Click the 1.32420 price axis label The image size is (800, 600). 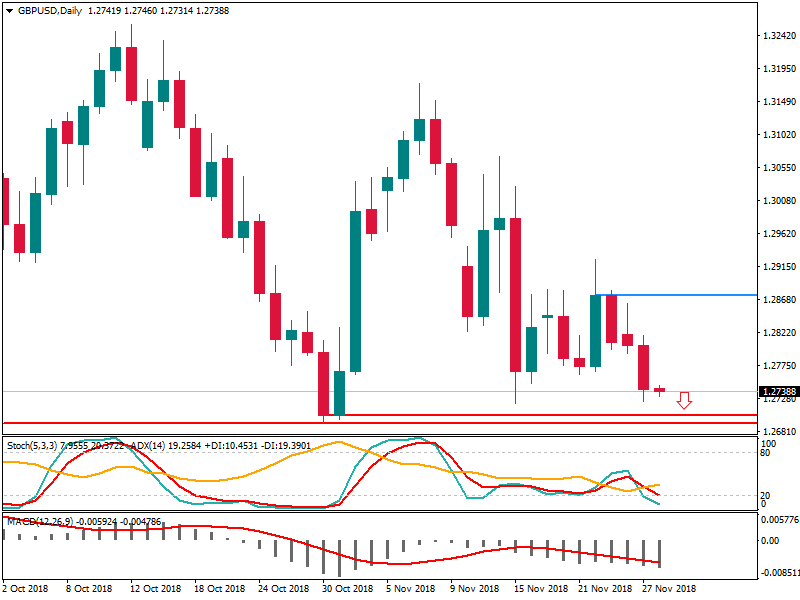point(779,36)
